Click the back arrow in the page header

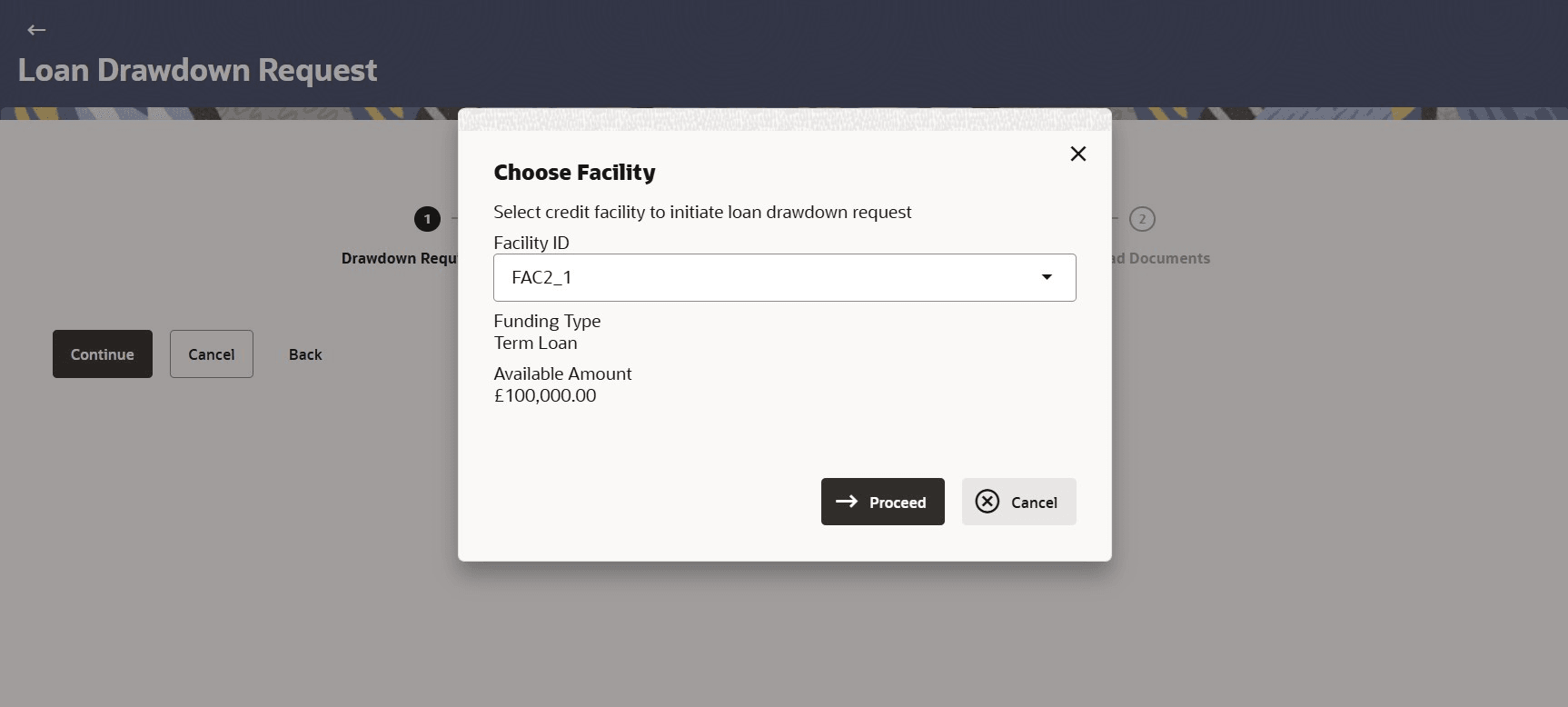click(36, 30)
